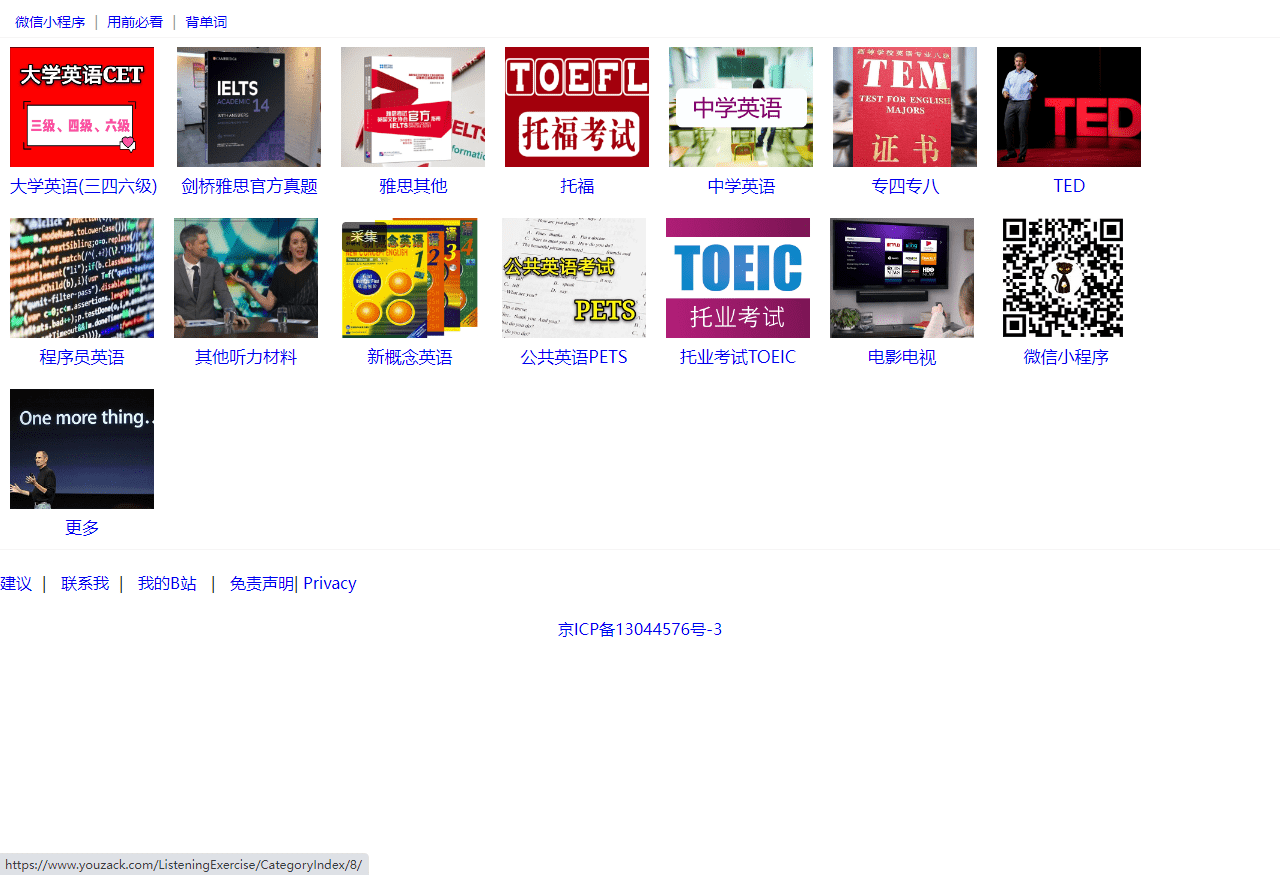
Task: Click the TEM 证书 category image
Action: 905,107
